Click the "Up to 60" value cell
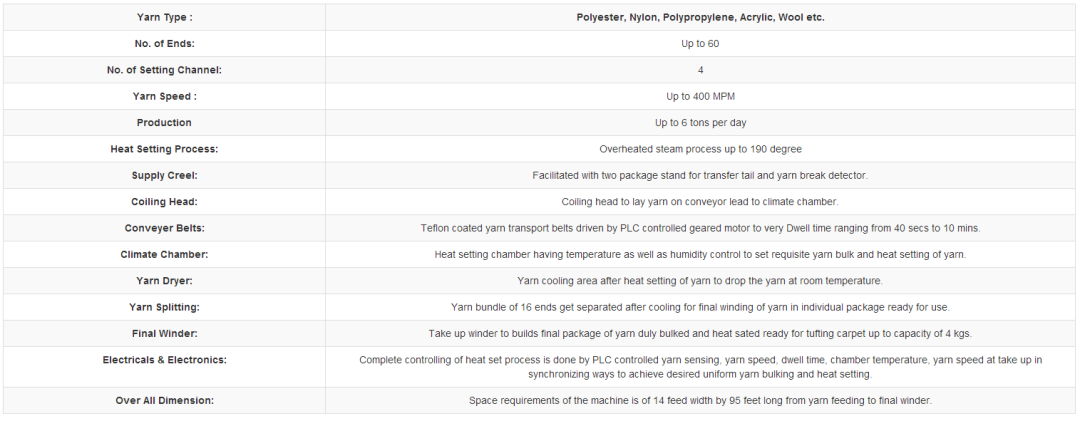This screenshot has height=421, width=1080. point(700,44)
